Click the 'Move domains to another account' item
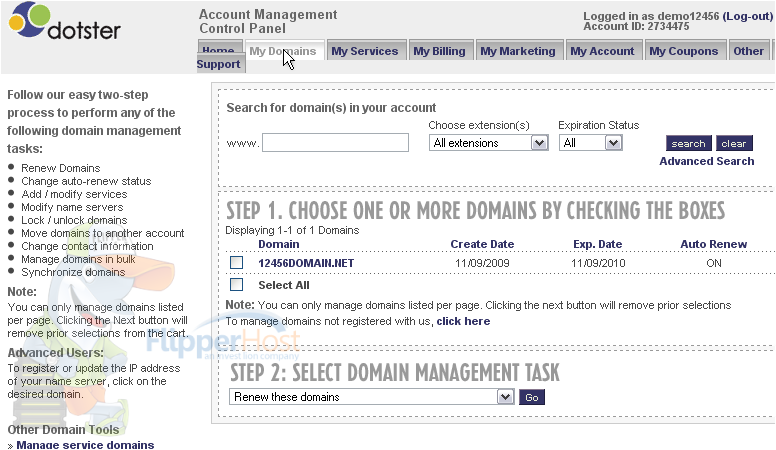This screenshot has height=450, width=776. 102,233
